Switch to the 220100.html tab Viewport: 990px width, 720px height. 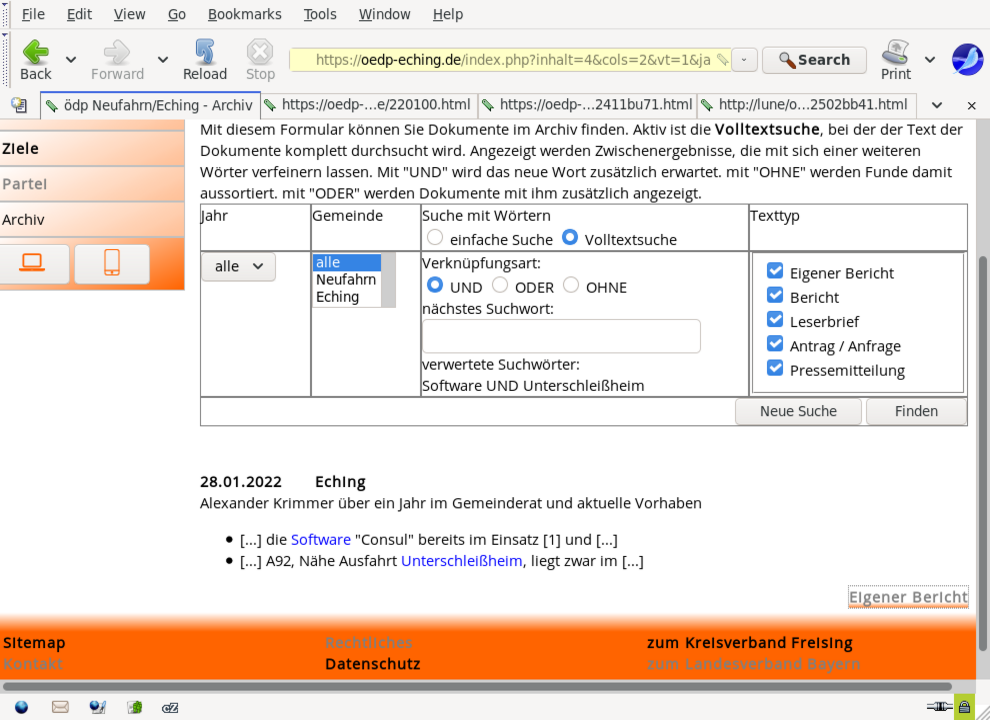pyautogui.click(x=368, y=104)
